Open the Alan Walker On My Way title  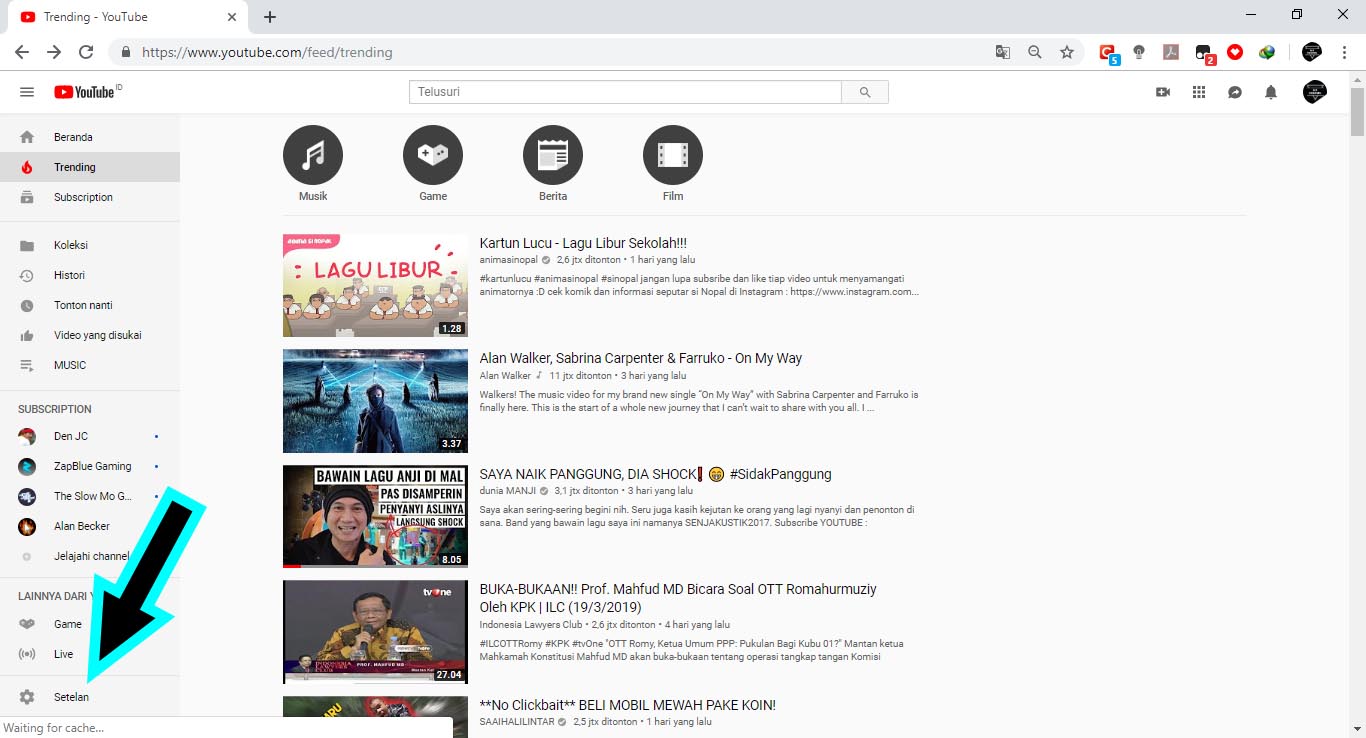(x=640, y=358)
